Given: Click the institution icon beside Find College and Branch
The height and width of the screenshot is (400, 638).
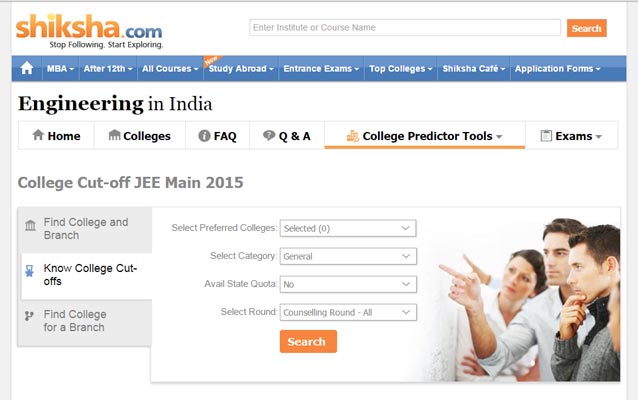Looking at the screenshot, I should click(x=31, y=225).
